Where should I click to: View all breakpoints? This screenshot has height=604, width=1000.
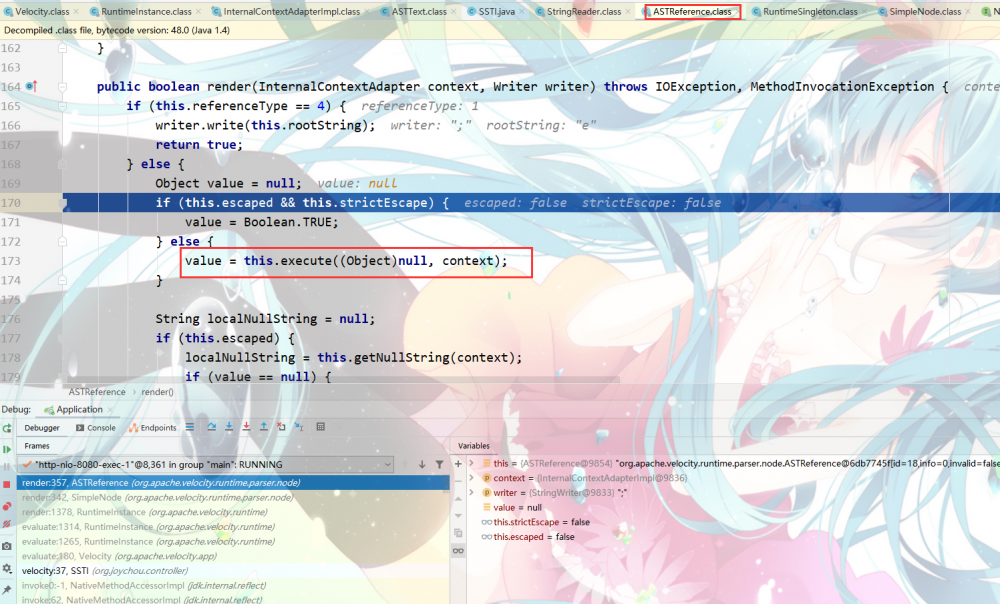point(7,506)
